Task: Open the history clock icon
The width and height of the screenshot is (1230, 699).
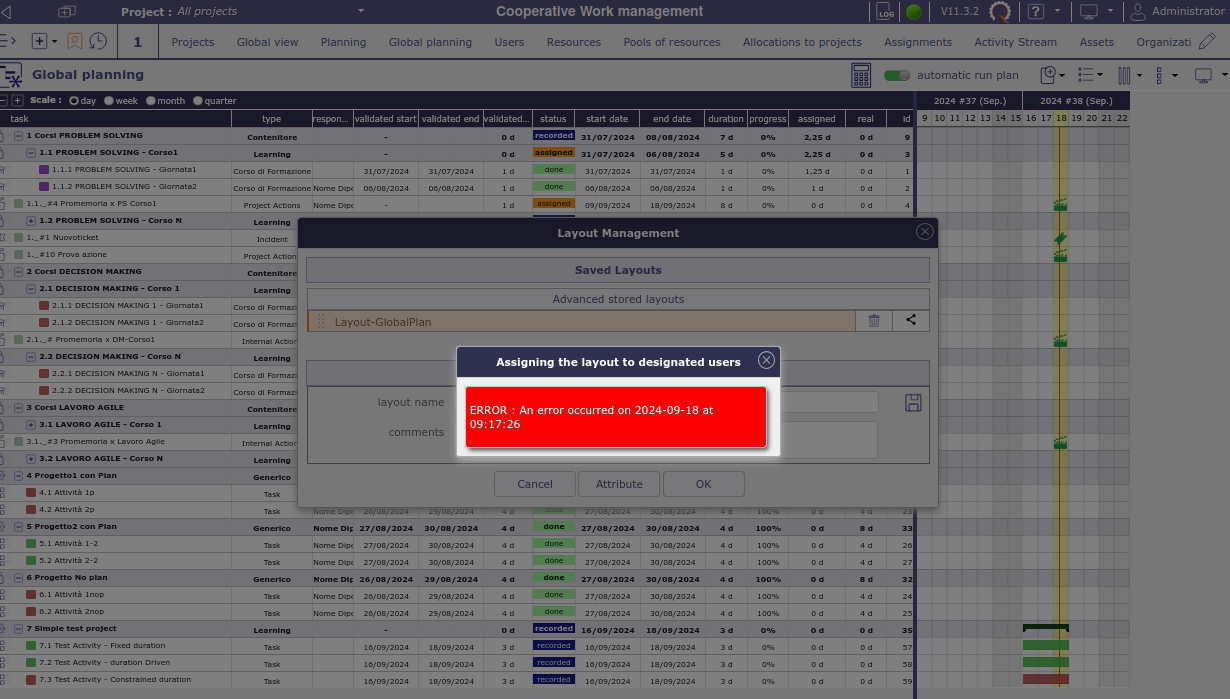Action: (x=98, y=42)
